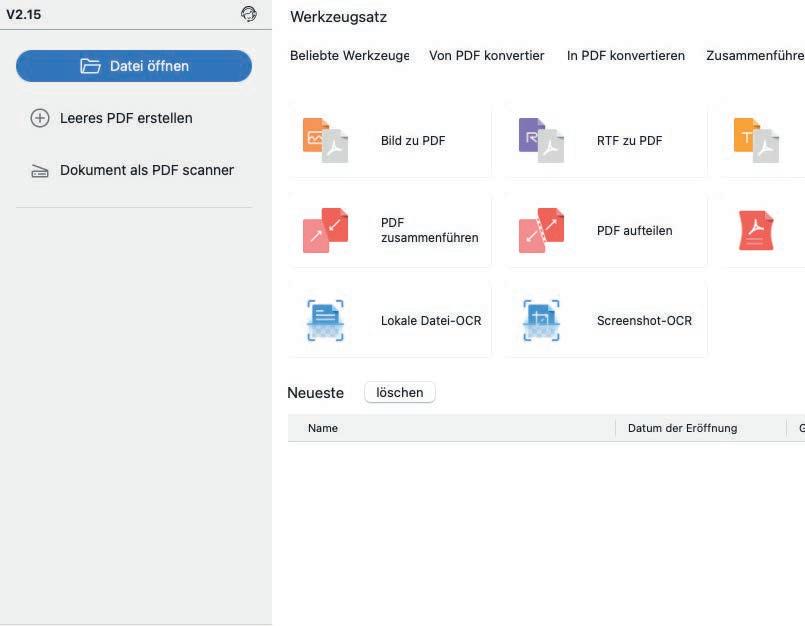Click the Werkzeugsatz heading
The width and height of the screenshot is (805, 626).
tap(338, 17)
